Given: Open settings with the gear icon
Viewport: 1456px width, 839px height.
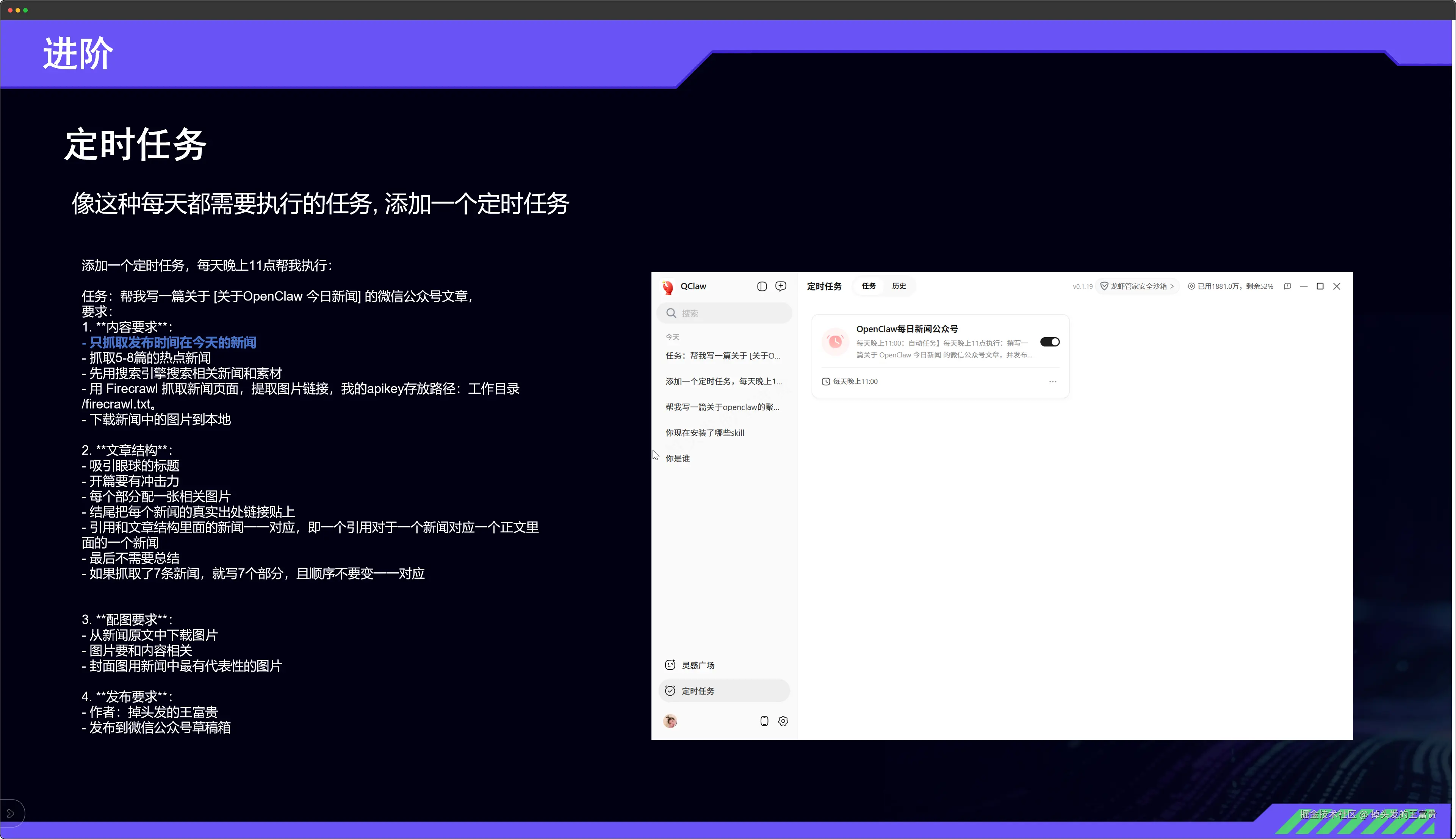Looking at the screenshot, I should click(x=783, y=721).
